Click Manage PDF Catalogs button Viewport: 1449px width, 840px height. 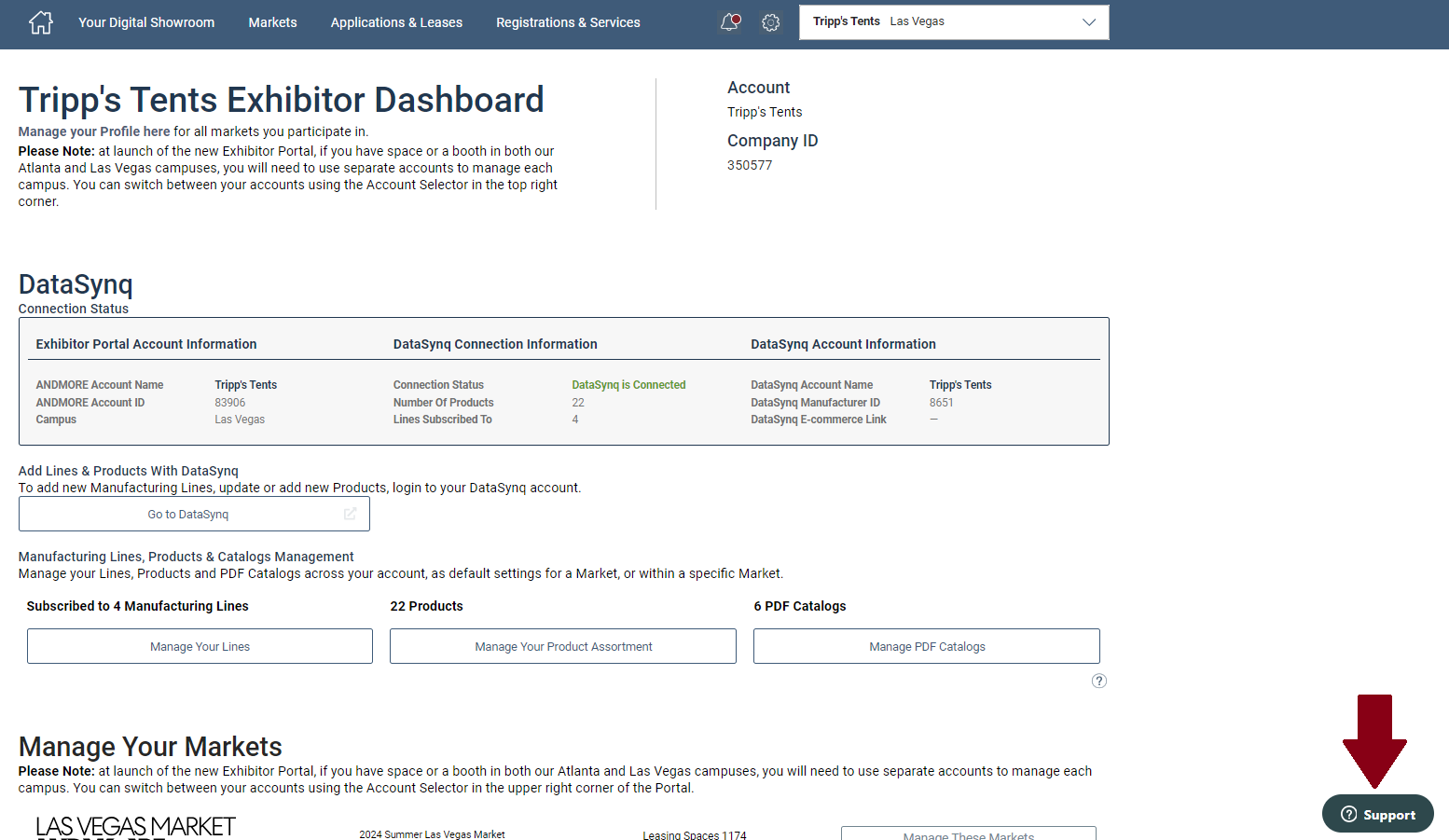pyautogui.click(x=927, y=646)
